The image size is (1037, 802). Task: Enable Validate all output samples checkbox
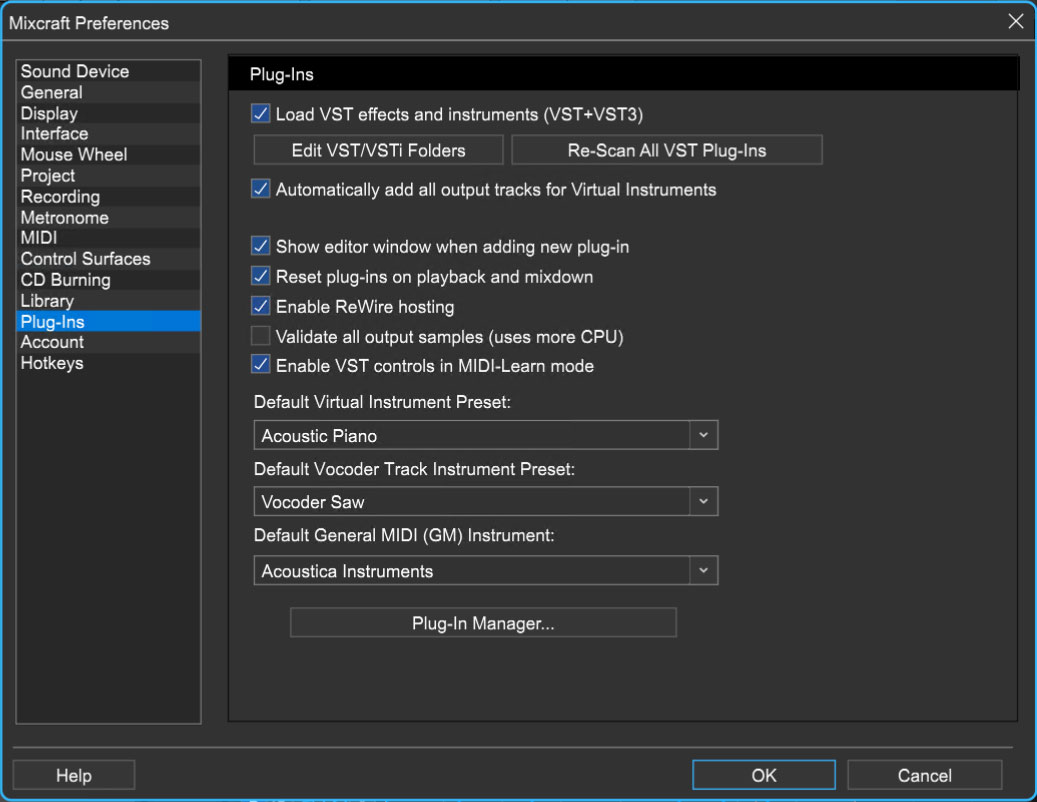pyautogui.click(x=261, y=336)
